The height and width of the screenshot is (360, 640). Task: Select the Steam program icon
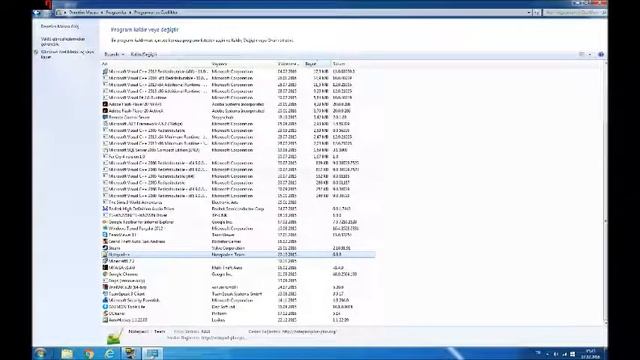point(105,248)
